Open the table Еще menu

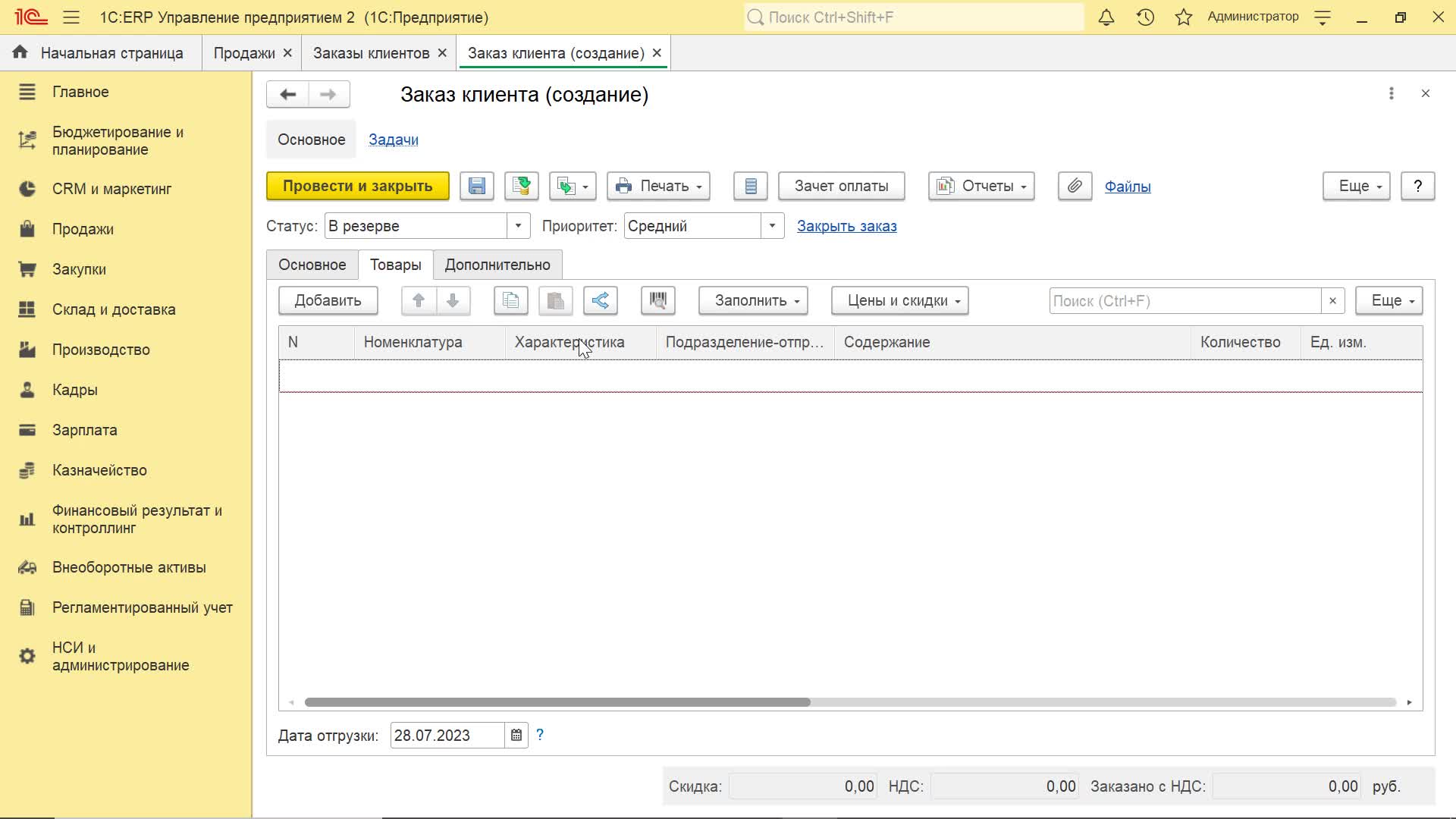pyautogui.click(x=1389, y=300)
